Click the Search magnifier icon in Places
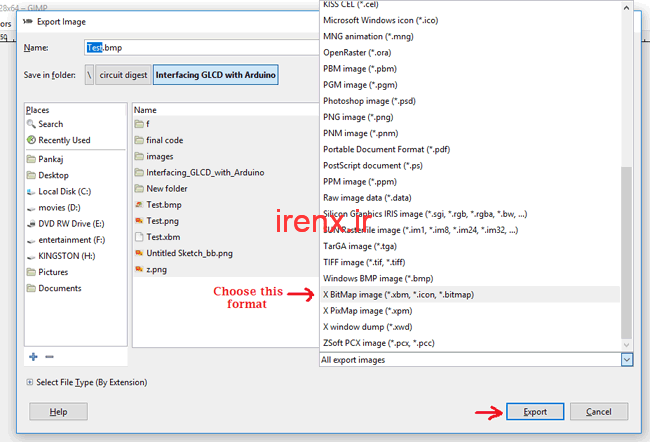This screenshot has height=442, width=650. pyautogui.click(x=31, y=124)
